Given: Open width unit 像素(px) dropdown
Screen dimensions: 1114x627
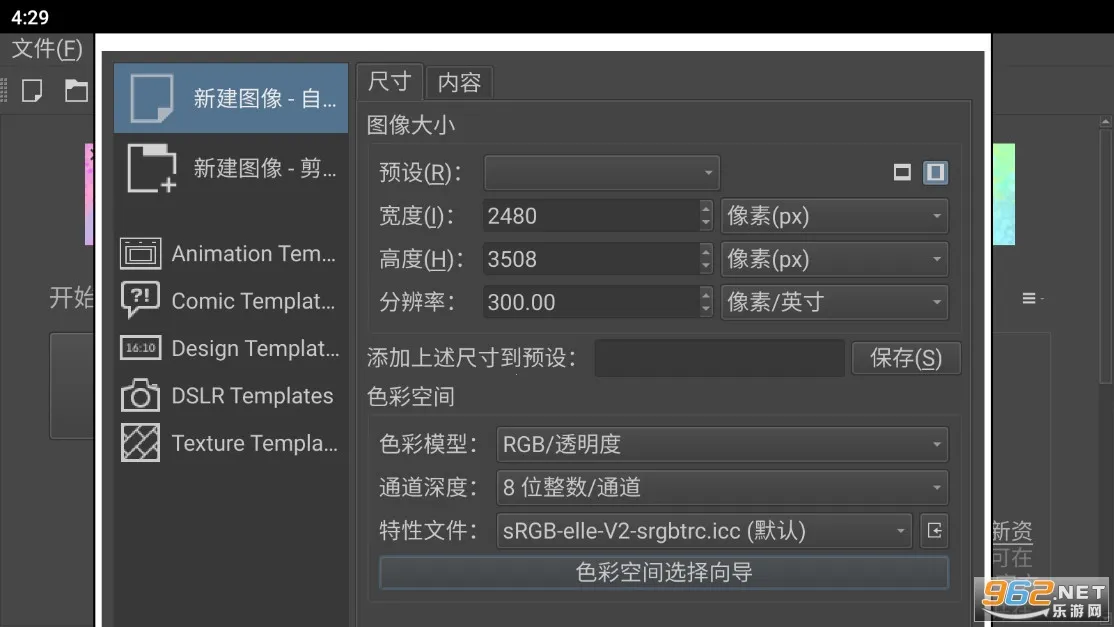Looking at the screenshot, I should [x=834, y=216].
